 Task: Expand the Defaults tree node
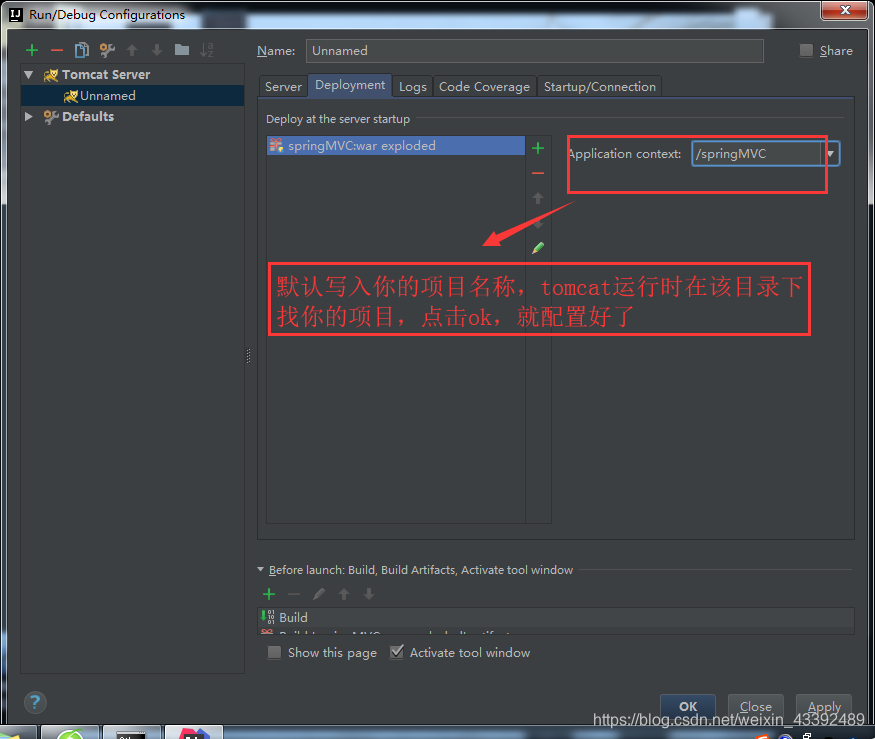(x=29, y=116)
